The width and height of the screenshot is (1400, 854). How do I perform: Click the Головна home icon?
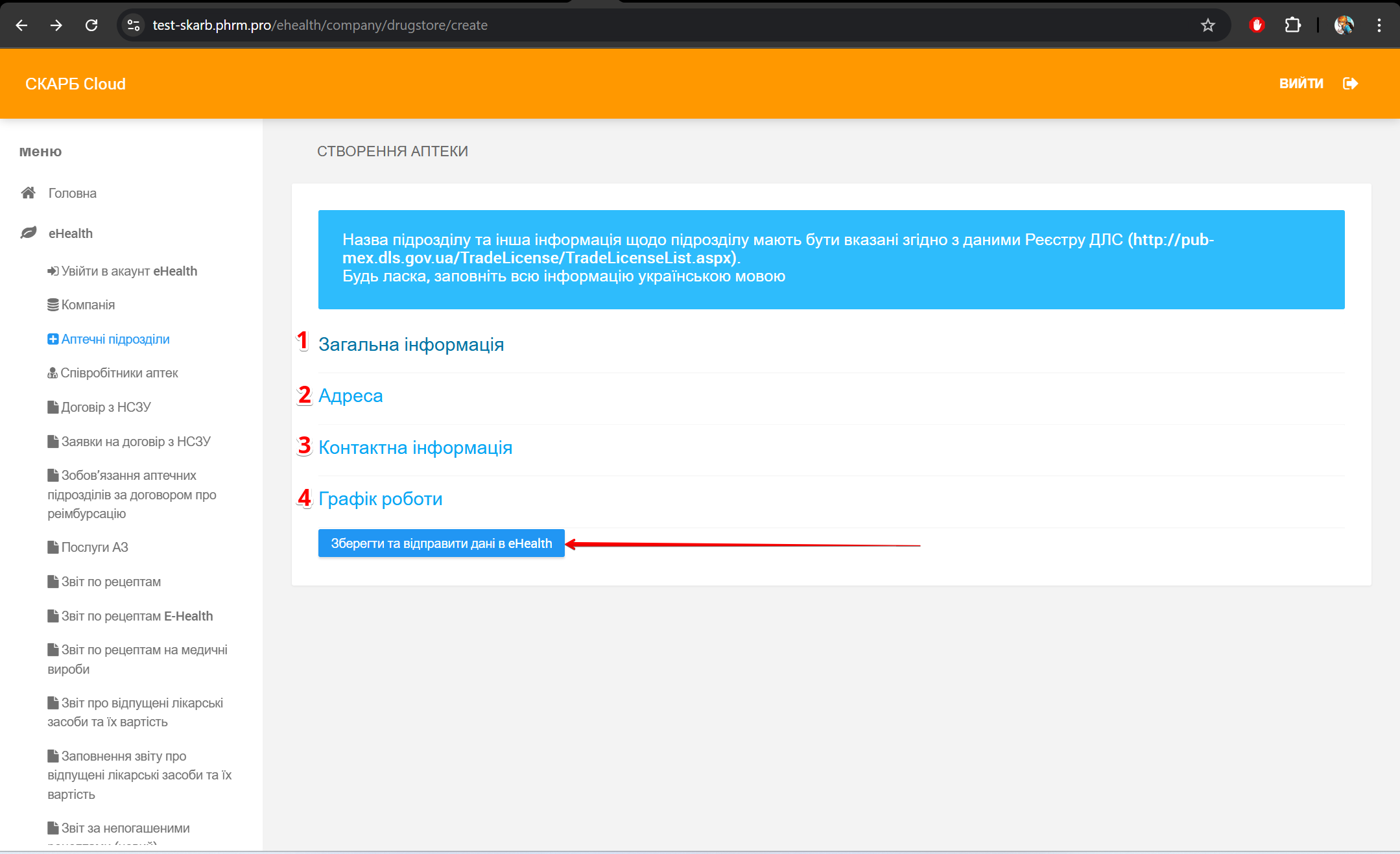click(x=28, y=193)
